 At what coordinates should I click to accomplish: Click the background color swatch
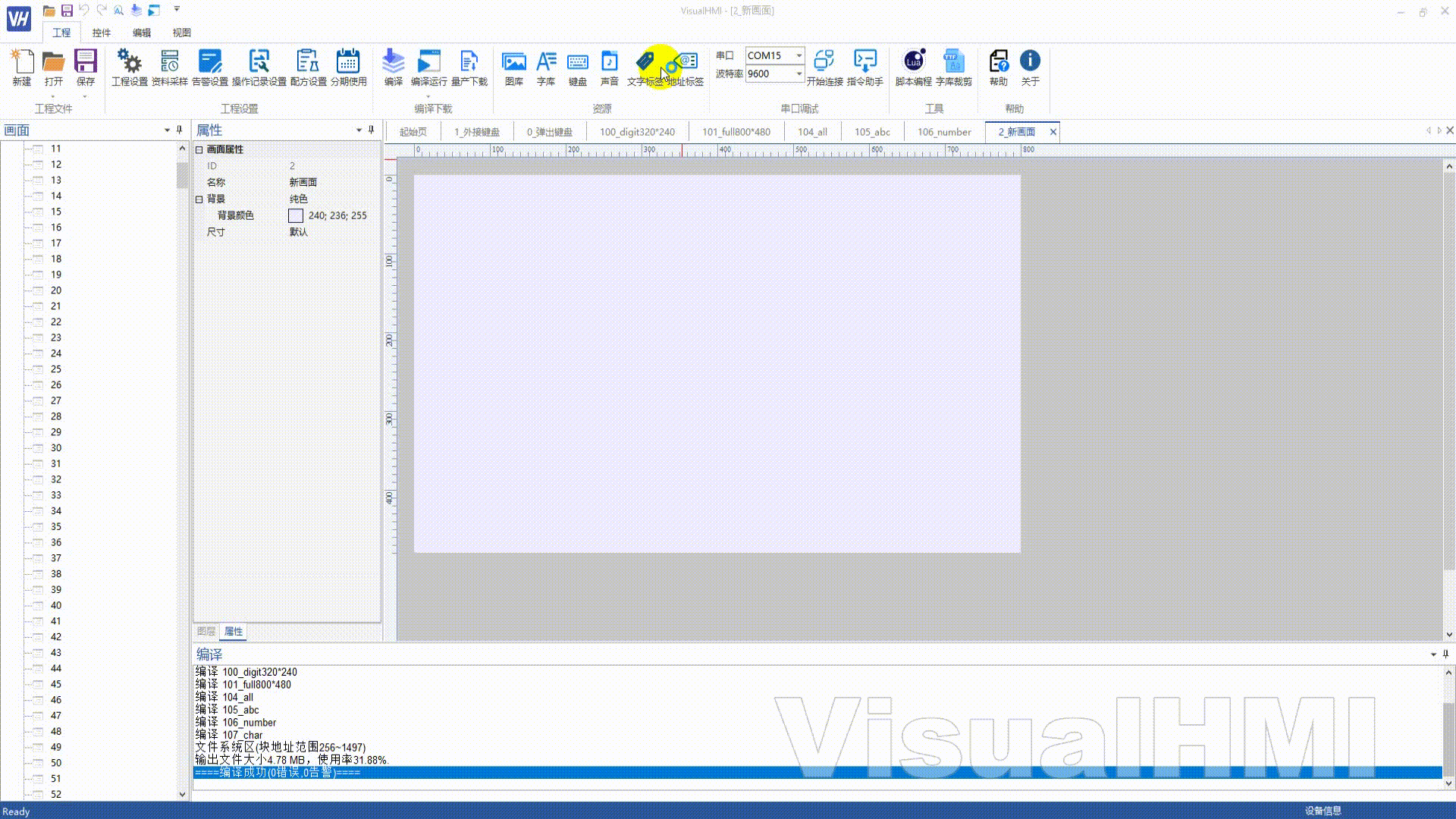click(x=296, y=215)
